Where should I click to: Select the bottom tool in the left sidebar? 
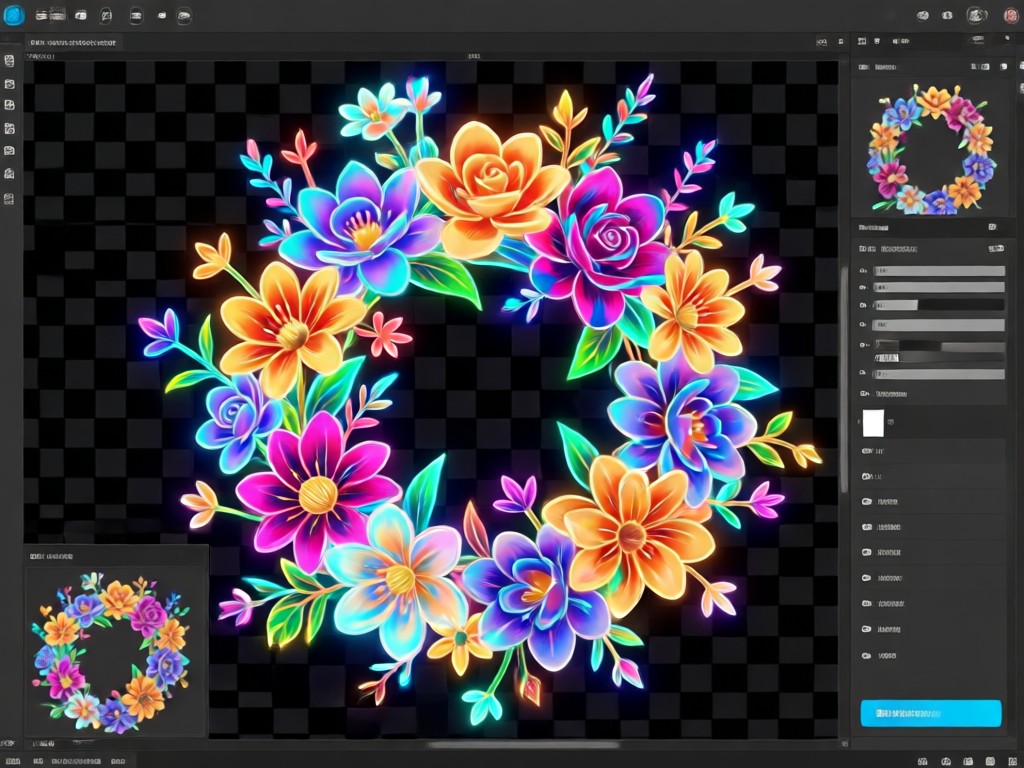(x=9, y=199)
